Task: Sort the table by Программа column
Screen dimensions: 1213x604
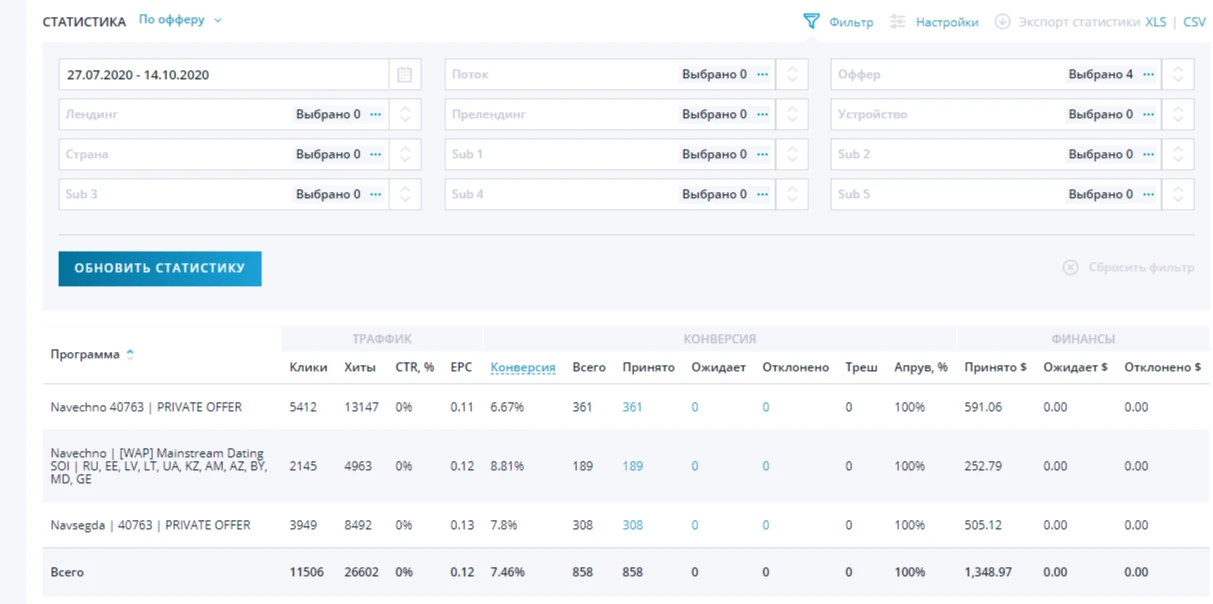Action: click(x=92, y=354)
